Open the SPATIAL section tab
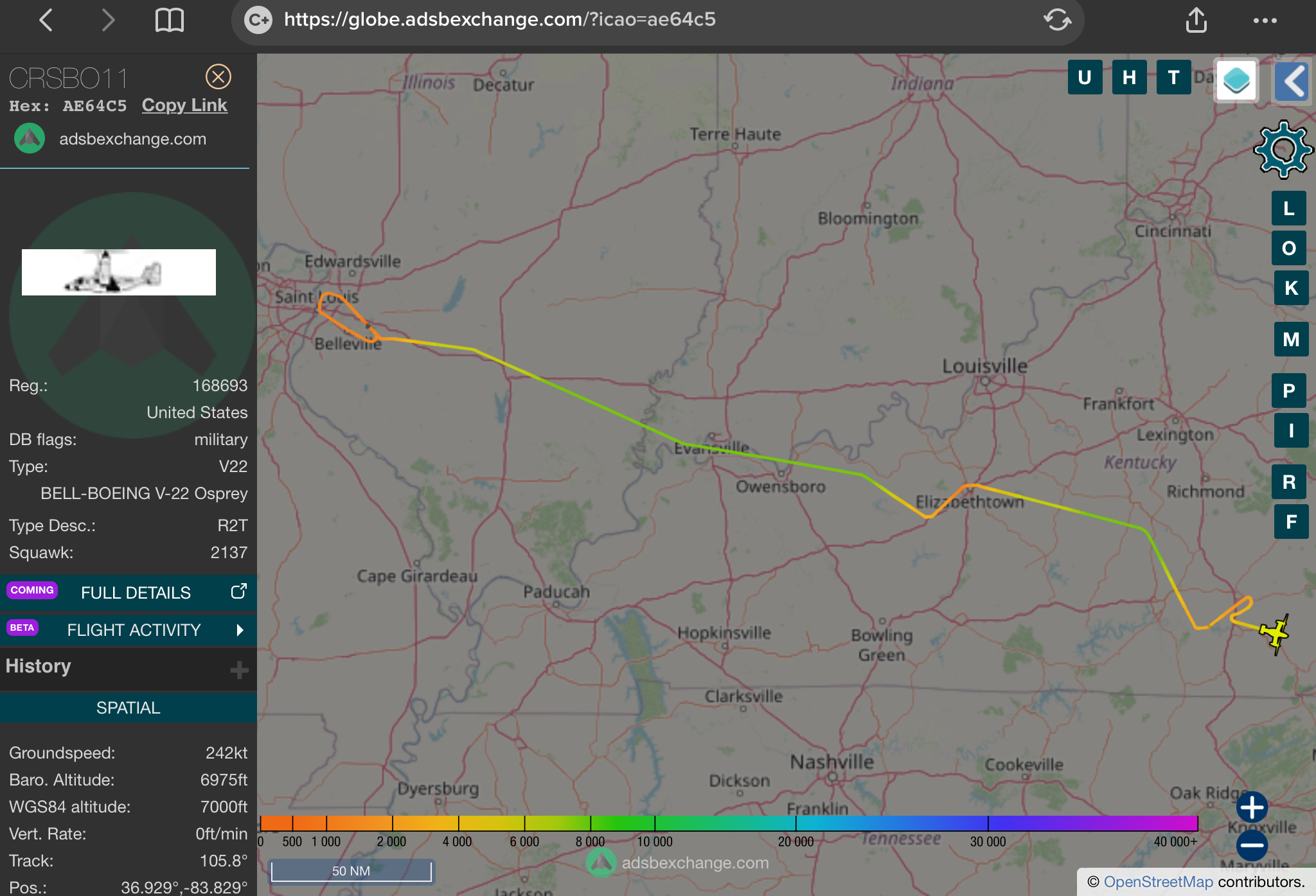The image size is (1316, 896). [x=129, y=708]
